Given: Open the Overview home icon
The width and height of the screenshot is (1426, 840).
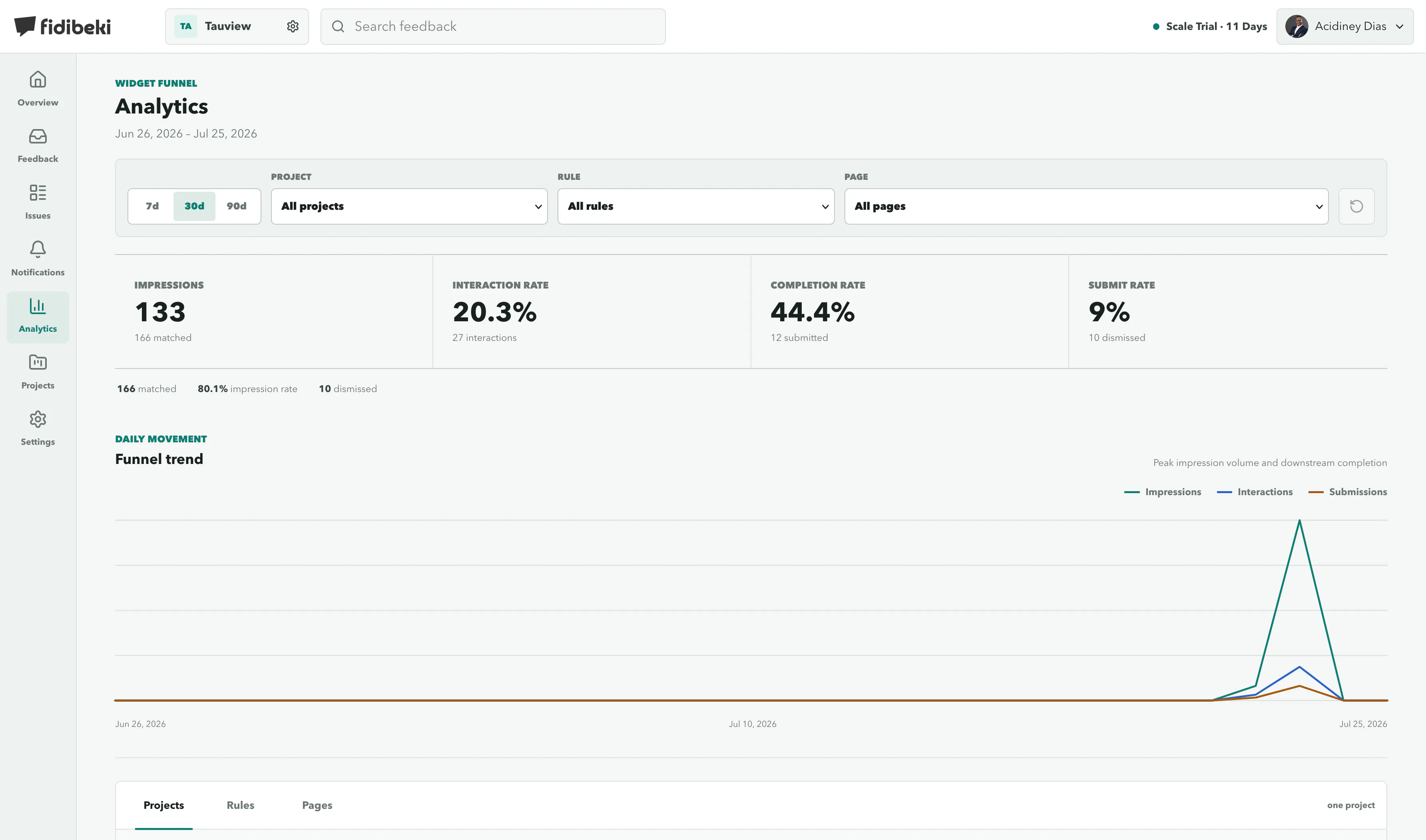Looking at the screenshot, I should coord(38,79).
